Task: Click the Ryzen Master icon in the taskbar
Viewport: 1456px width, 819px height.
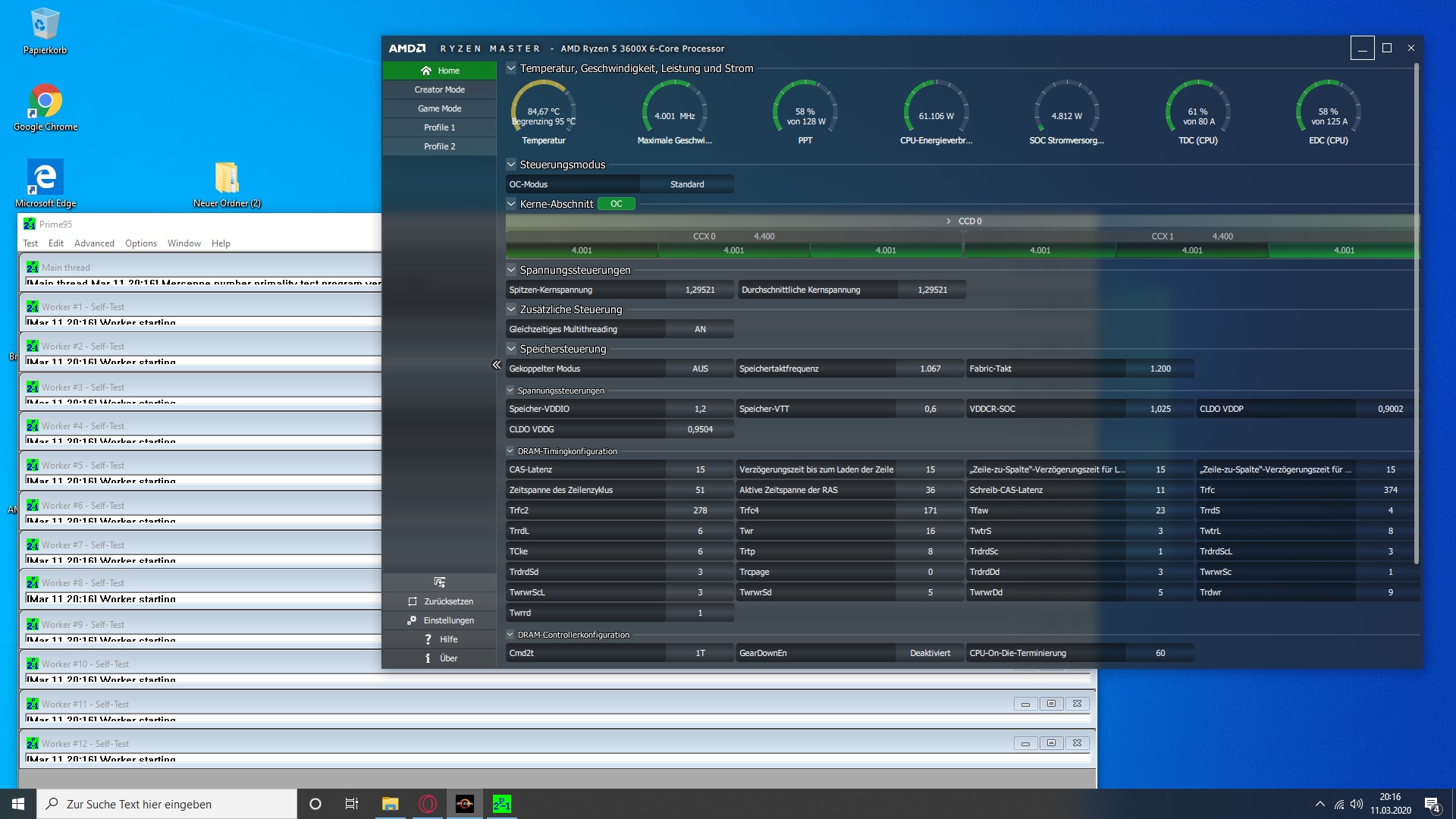Action: 465,804
